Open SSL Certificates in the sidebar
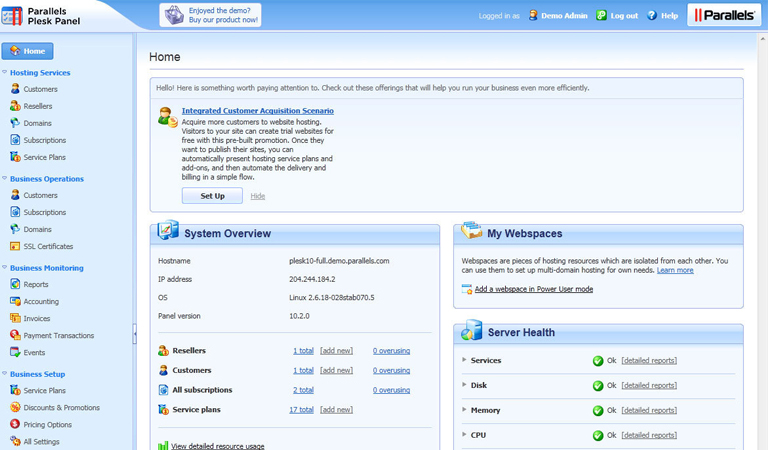 click(x=48, y=246)
